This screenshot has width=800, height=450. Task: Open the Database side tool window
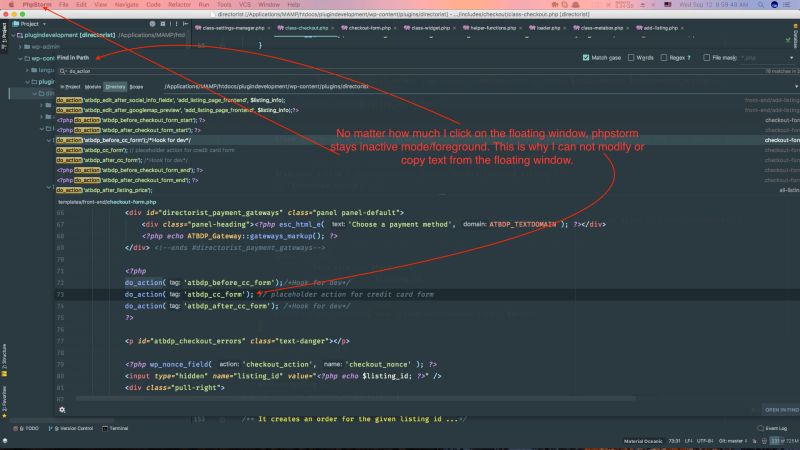pos(795,37)
